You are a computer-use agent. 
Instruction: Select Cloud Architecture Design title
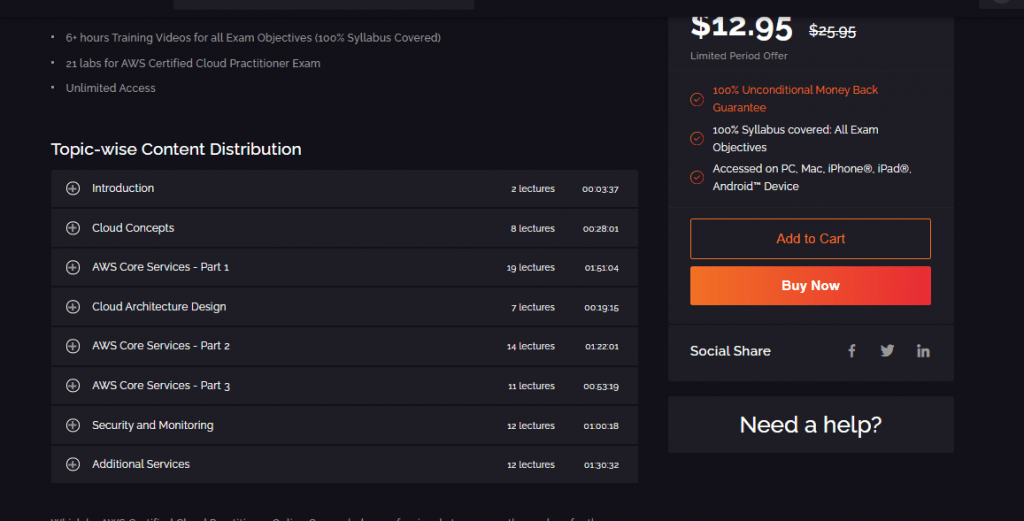click(x=159, y=307)
